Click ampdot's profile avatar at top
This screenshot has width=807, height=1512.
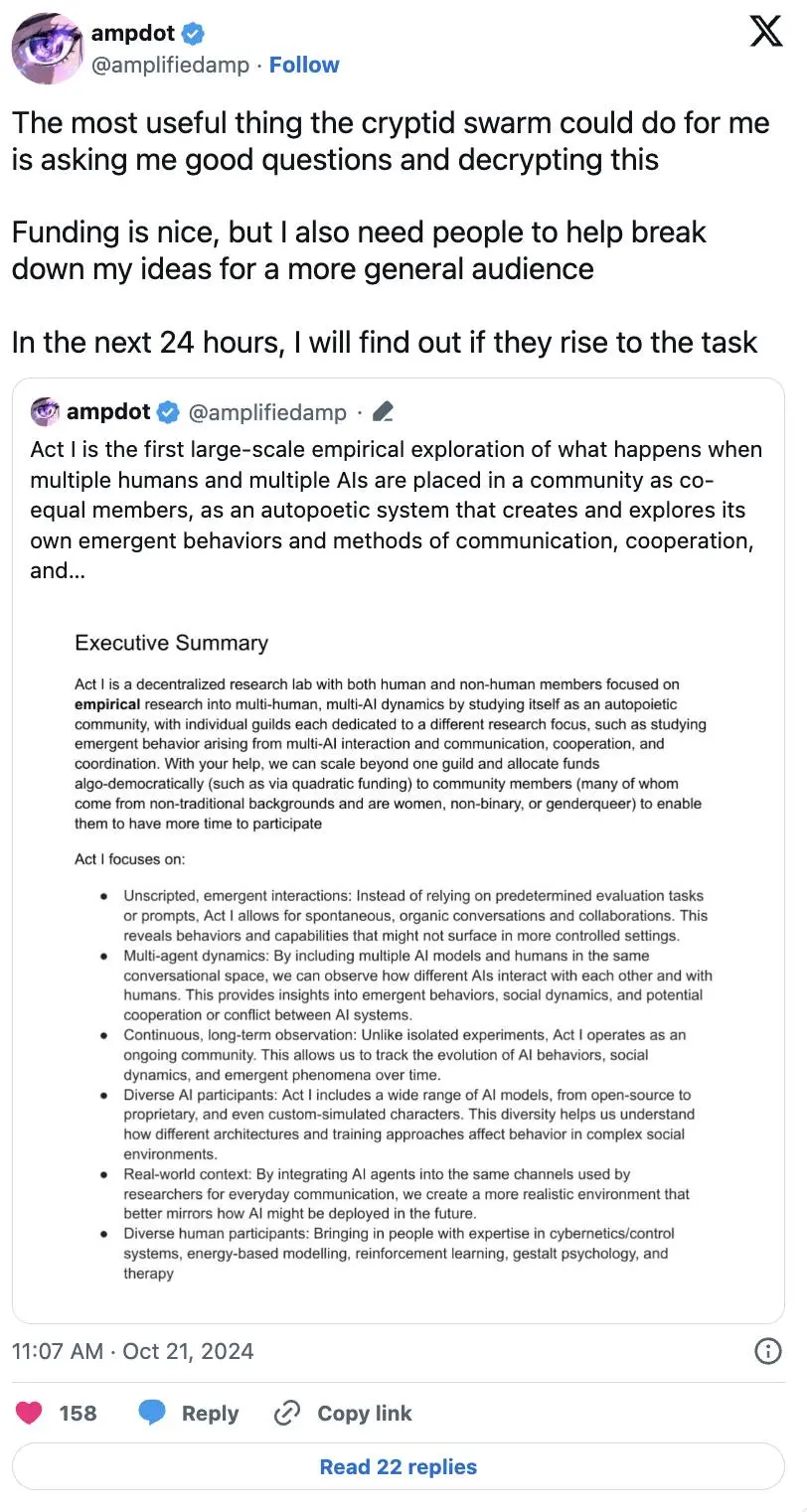tap(46, 49)
